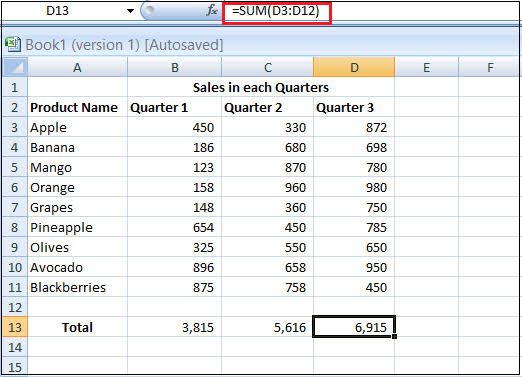522x377 pixels.
Task: Click Mango's Quarter 2 value 870
Action: 267,167
